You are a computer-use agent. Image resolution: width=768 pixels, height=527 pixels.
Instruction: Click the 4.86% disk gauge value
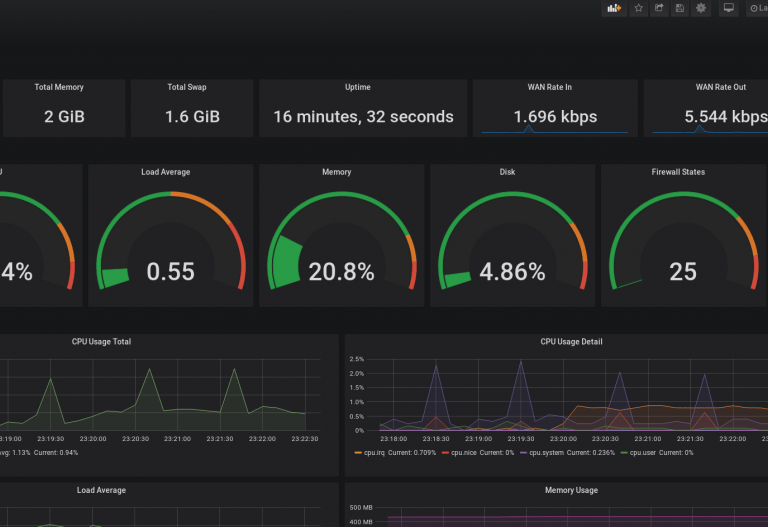click(x=512, y=272)
